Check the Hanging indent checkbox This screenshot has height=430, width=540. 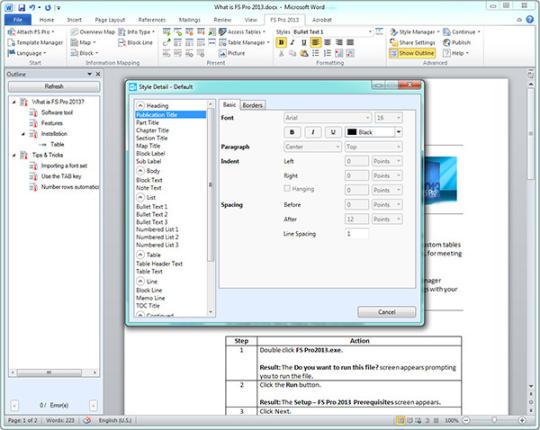[287, 188]
